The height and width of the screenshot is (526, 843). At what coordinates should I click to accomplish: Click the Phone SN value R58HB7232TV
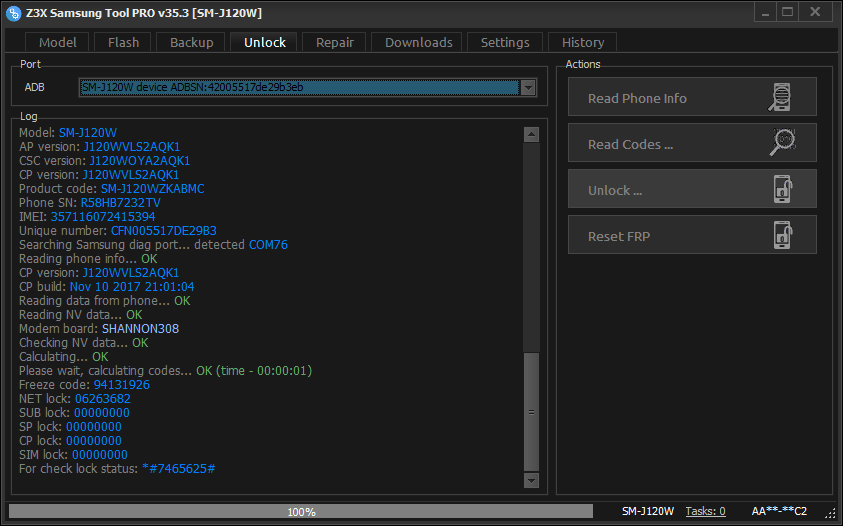120,203
